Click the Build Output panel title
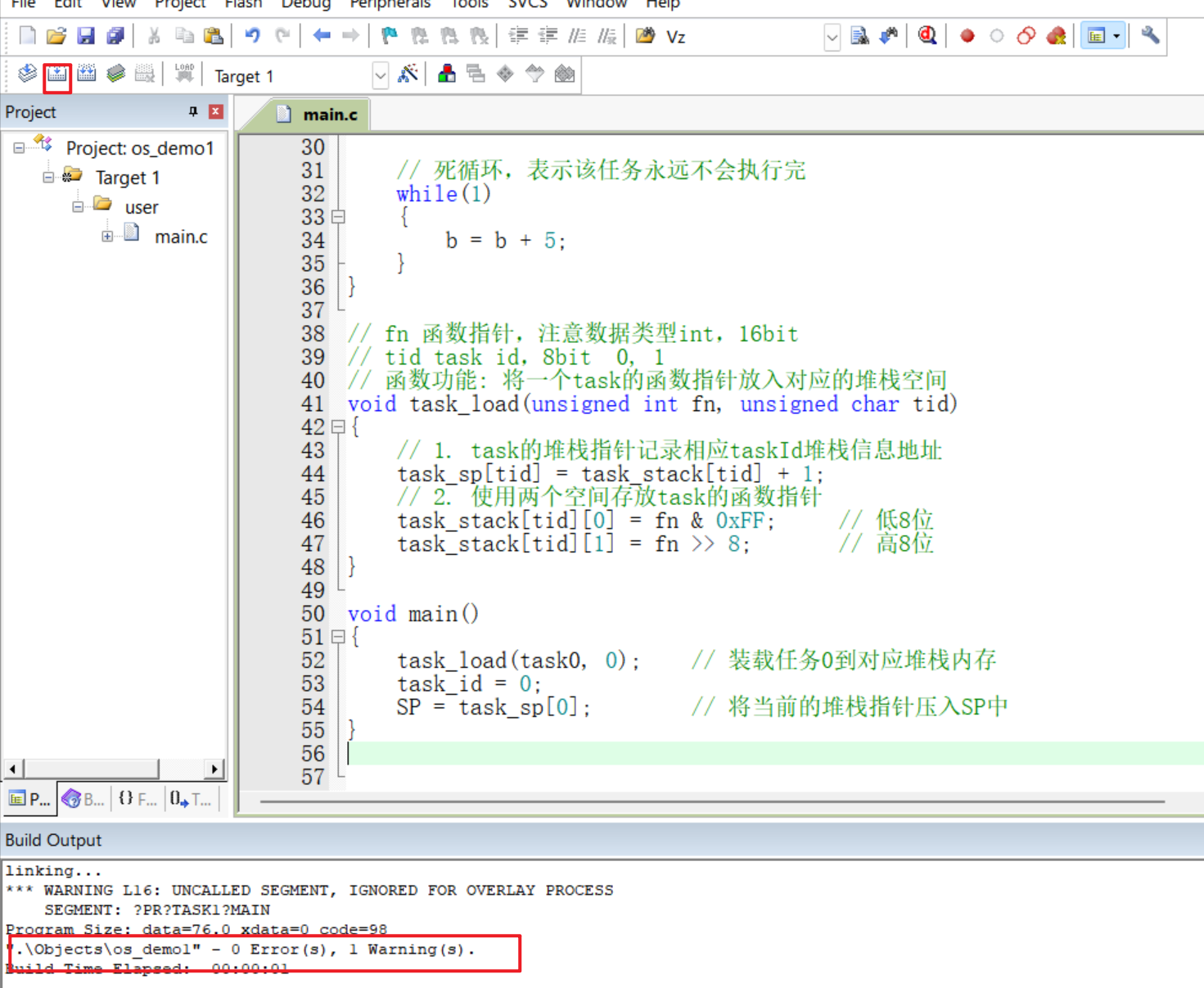This screenshot has width=1204, height=988. [53, 840]
